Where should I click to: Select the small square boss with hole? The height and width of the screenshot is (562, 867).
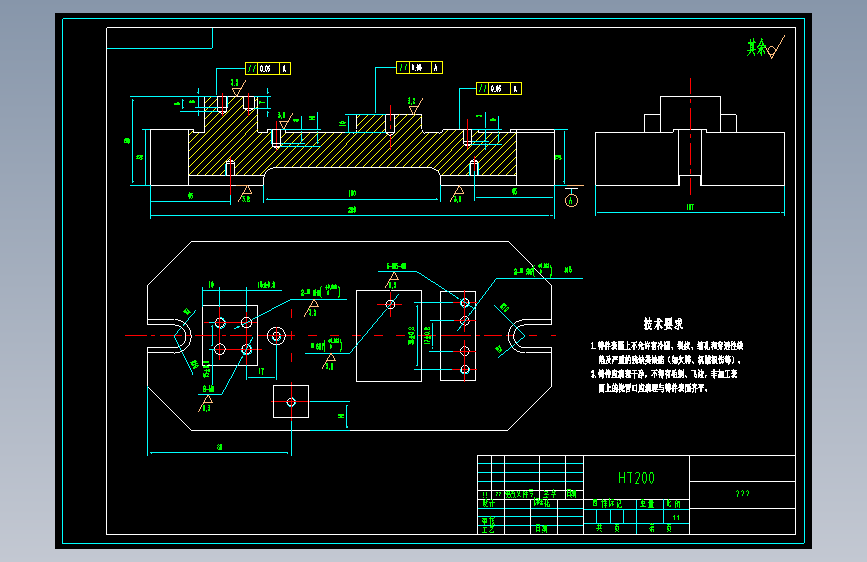[x=291, y=402]
